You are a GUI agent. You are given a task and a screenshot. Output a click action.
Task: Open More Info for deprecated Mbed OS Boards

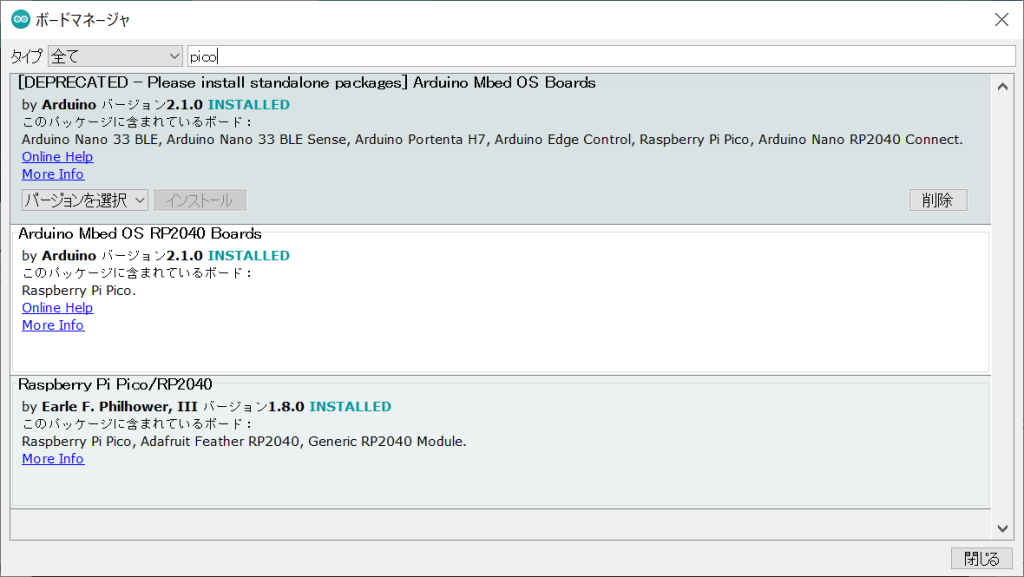click(53, 174)
